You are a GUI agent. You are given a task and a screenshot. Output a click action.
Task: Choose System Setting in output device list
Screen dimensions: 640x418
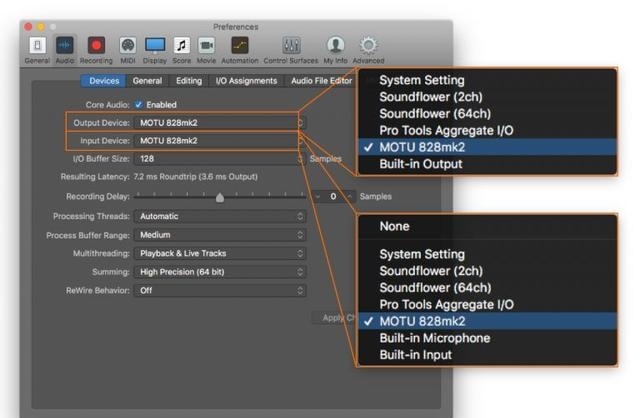pyautogui.click(x=487, y=80)
